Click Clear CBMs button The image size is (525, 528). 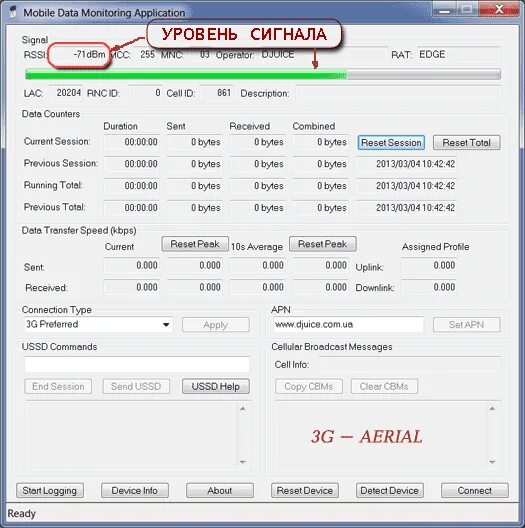click(x=384, y=386)
